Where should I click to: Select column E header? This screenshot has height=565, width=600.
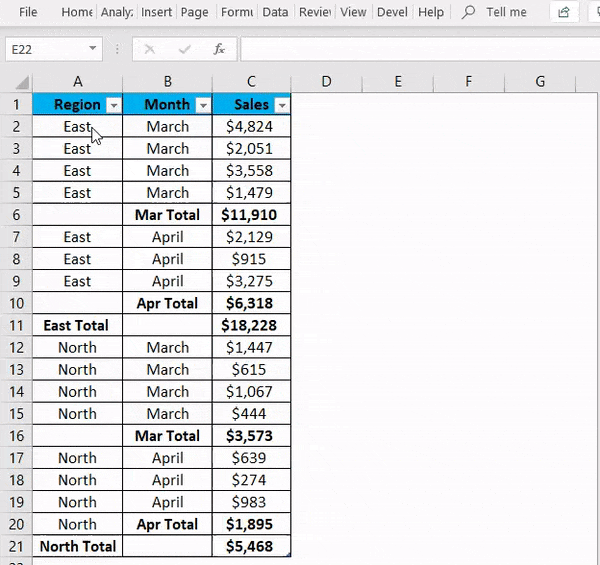point(398,81)
